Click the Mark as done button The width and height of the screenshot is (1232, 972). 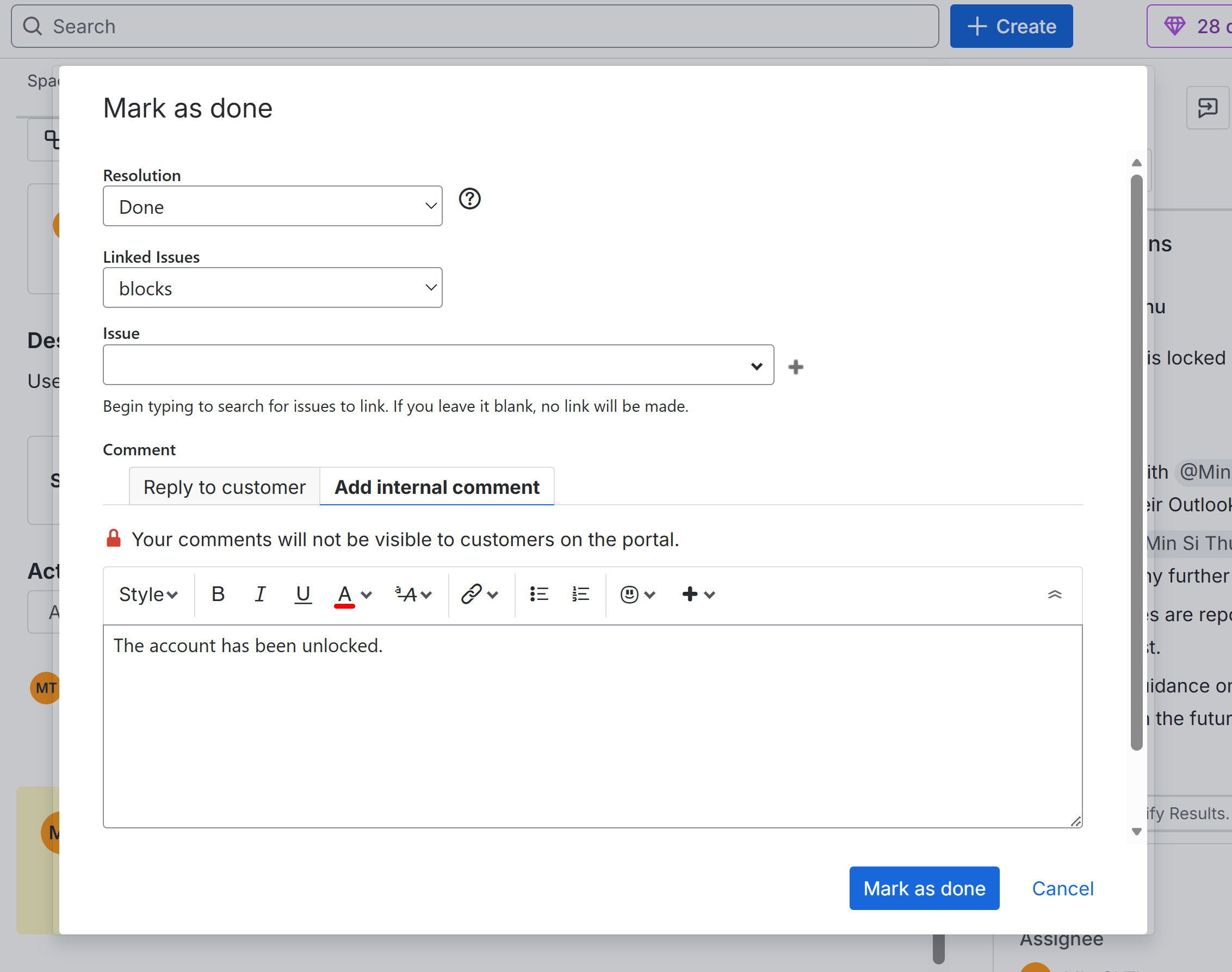point(924,888)
